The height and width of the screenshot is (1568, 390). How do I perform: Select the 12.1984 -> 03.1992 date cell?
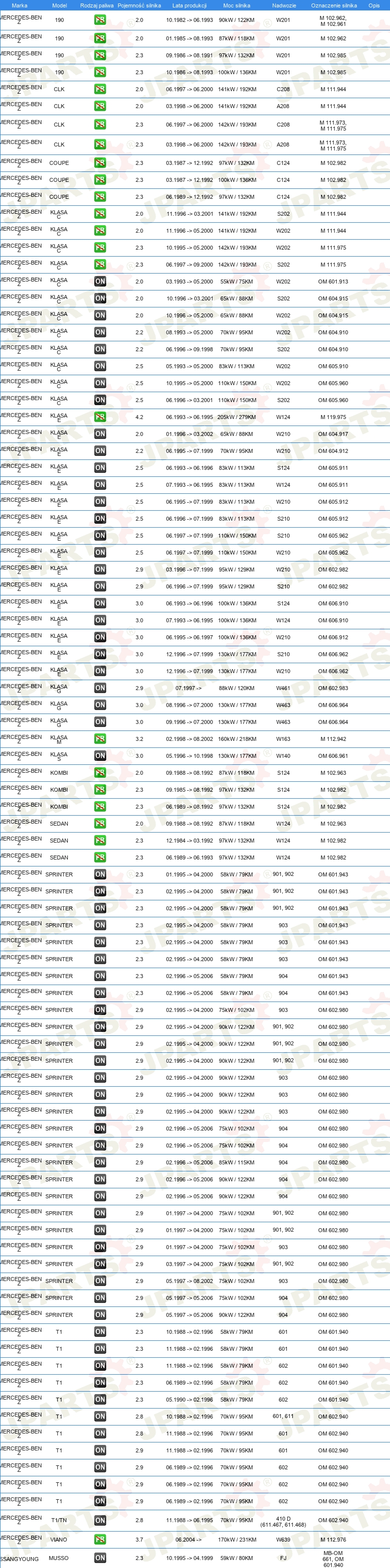pyautogui.click(x=190, y=841)
